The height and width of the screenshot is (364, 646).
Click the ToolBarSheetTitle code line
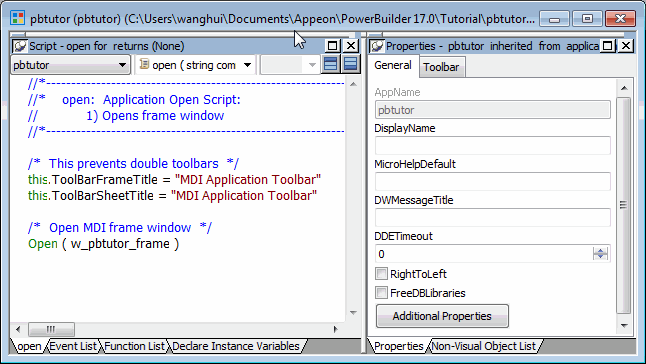pyautogui.click(x=172, y=196)
